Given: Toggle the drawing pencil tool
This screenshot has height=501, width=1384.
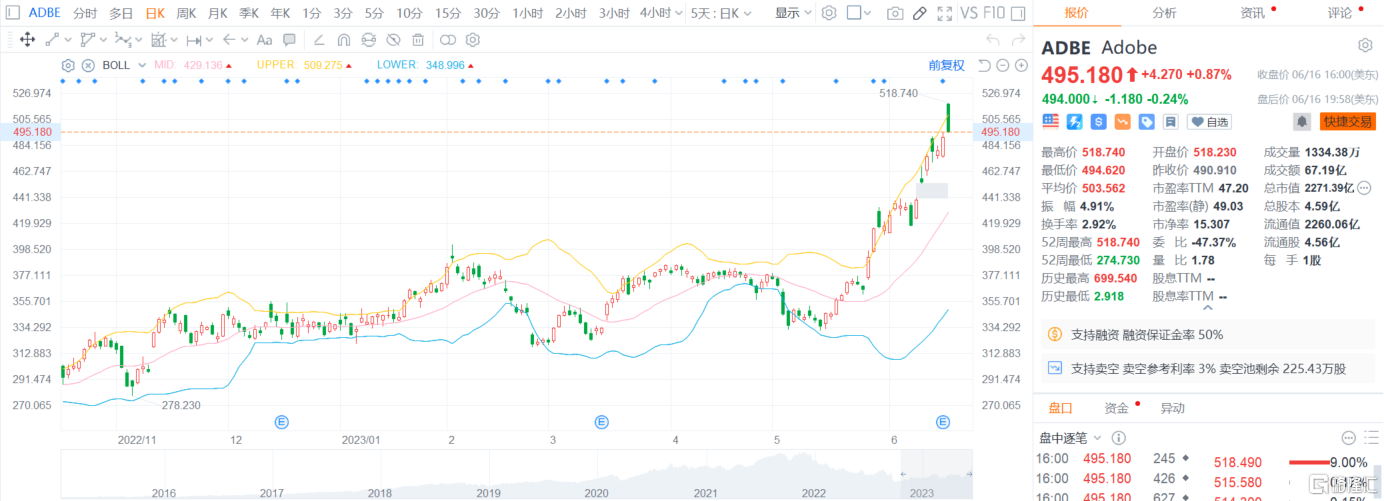Looking at the screenshot, I should tap(920, 13).
